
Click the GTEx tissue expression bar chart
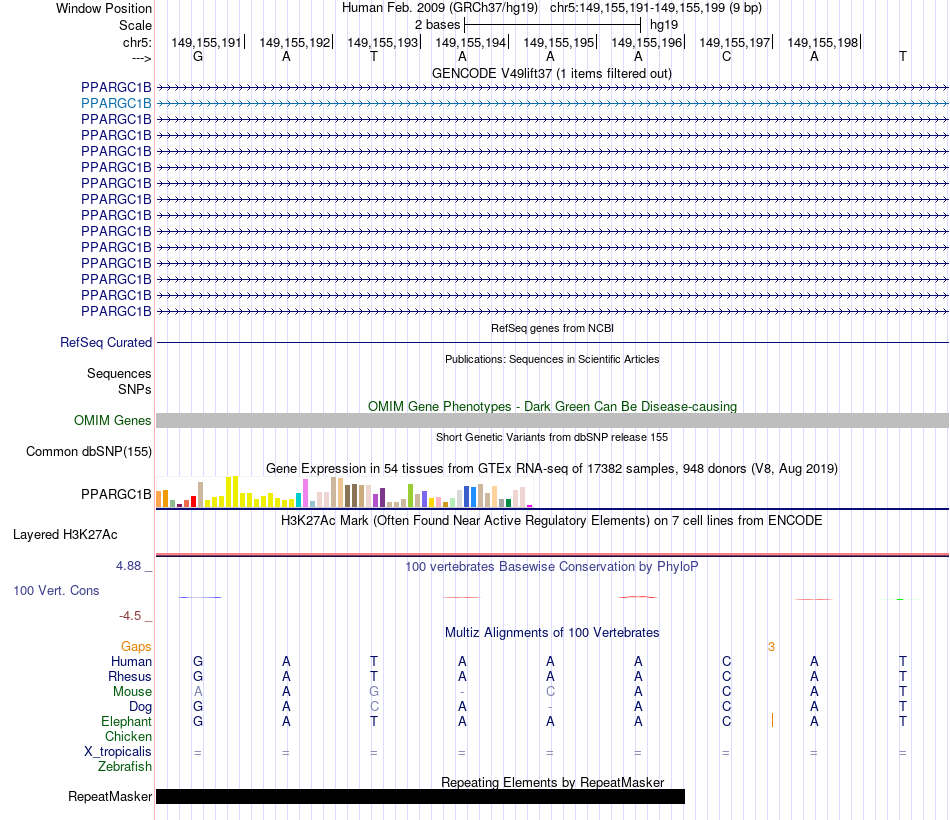[x=344, y=492]
